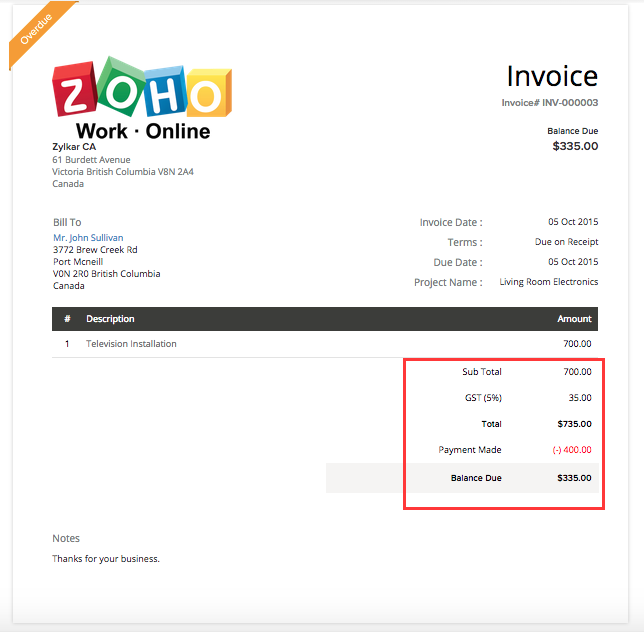Click the Notes heading
The height and width of the screenshot is (632, 644).
click(x=66, y=538)
